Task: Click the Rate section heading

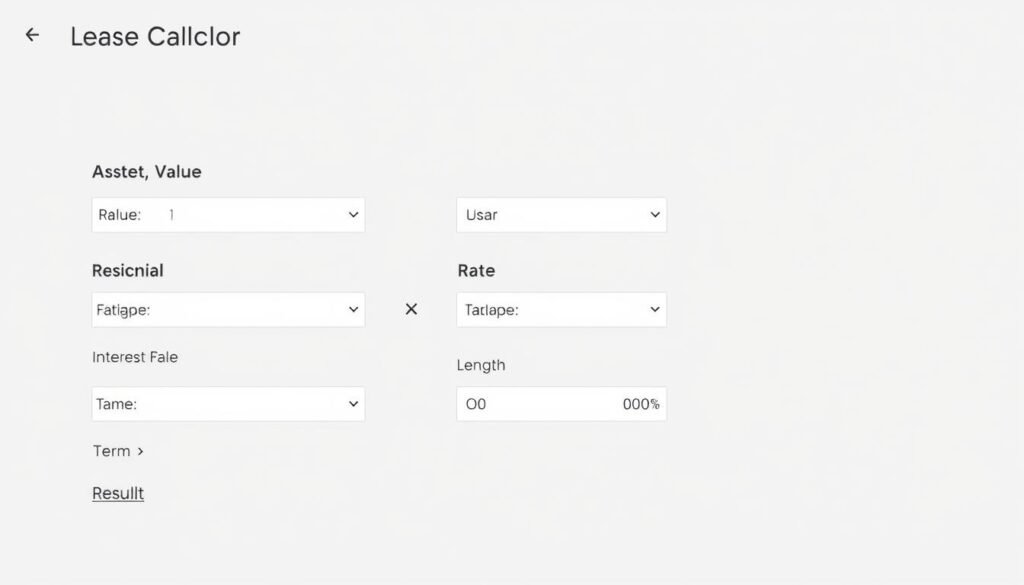Action: click(475, 270)
